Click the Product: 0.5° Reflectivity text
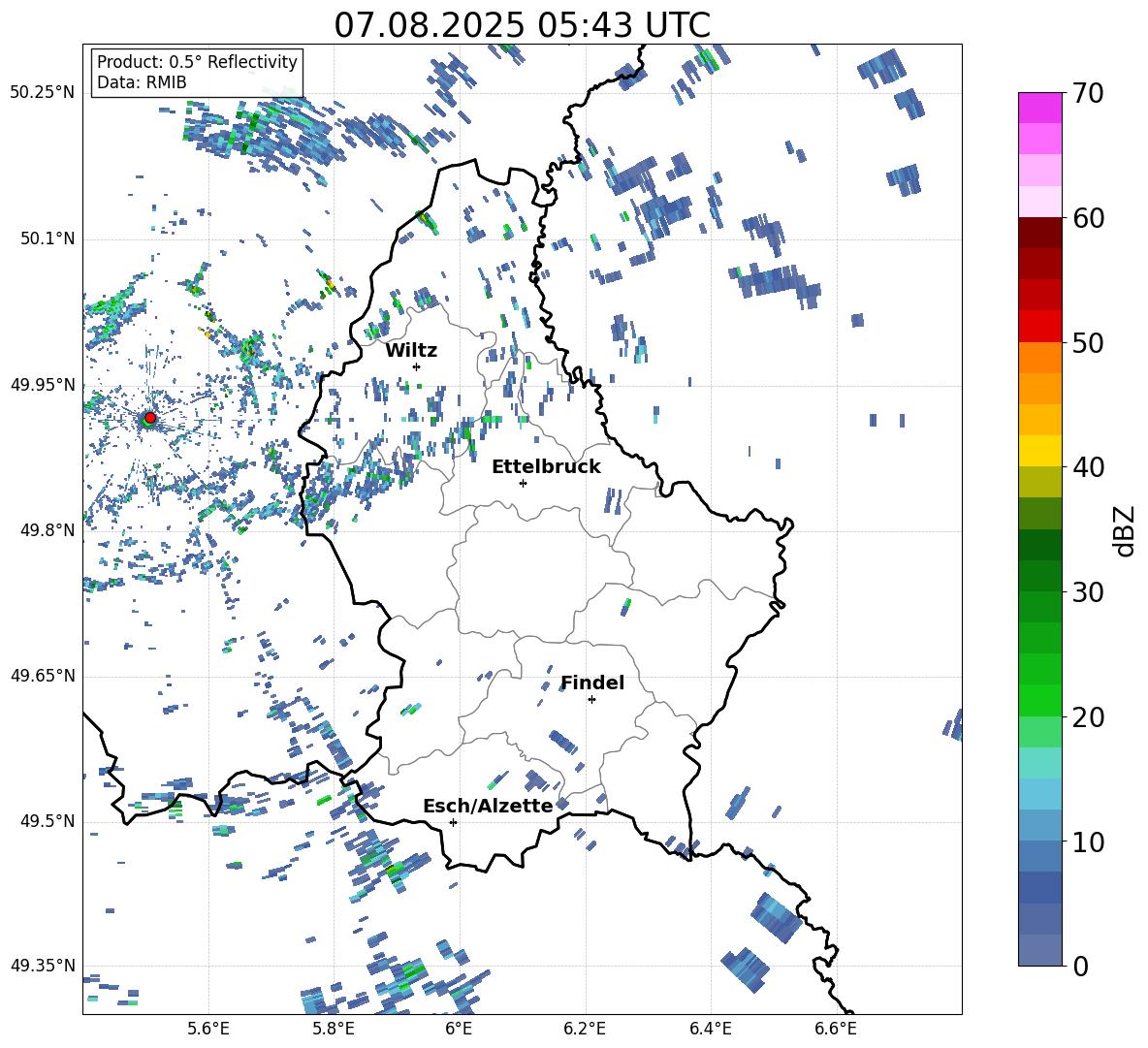This screenshot has width=1148, height=1048. (x=197, y=62)
